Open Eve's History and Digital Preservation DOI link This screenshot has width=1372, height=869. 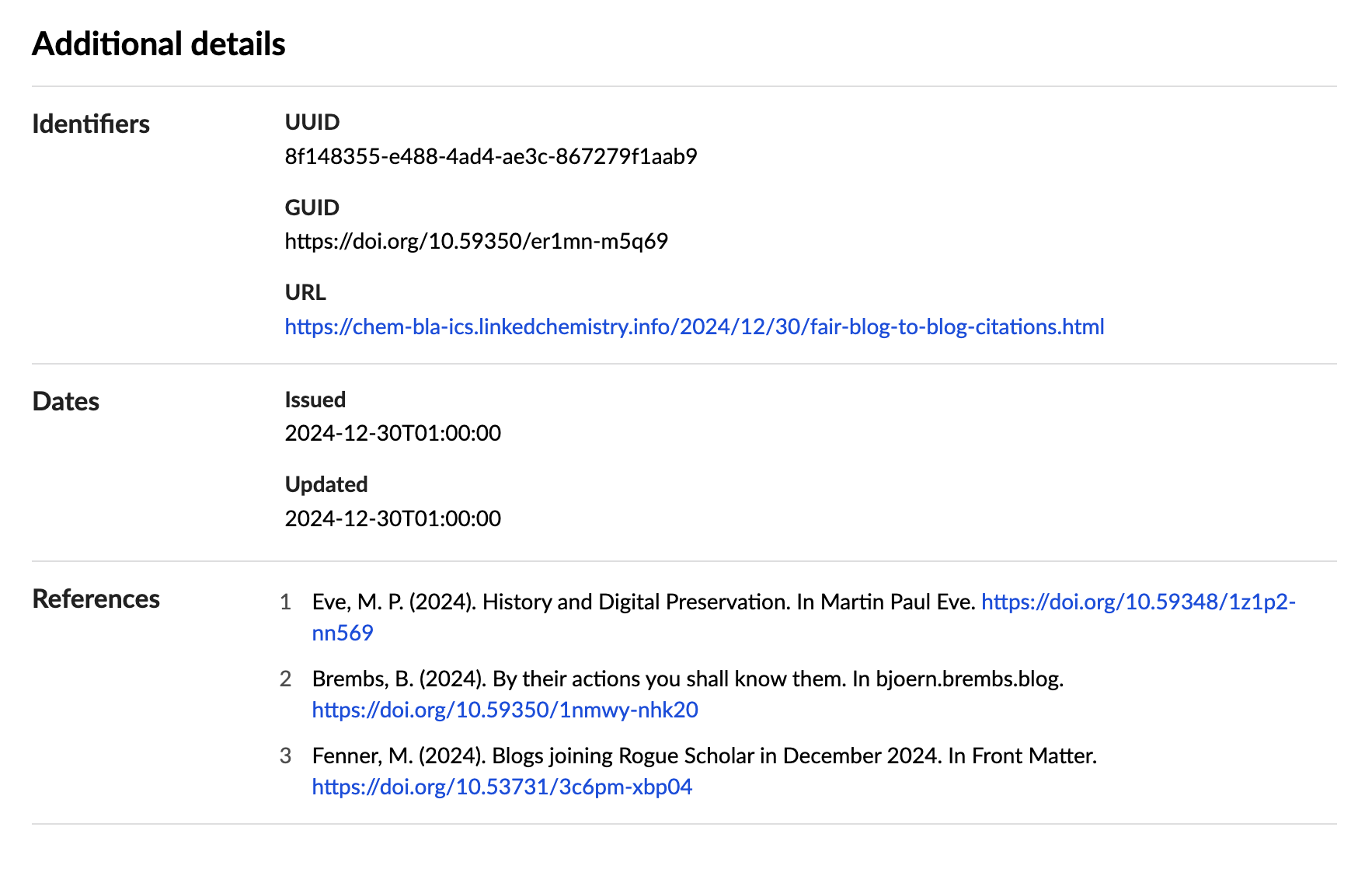tap(1137, 602)
